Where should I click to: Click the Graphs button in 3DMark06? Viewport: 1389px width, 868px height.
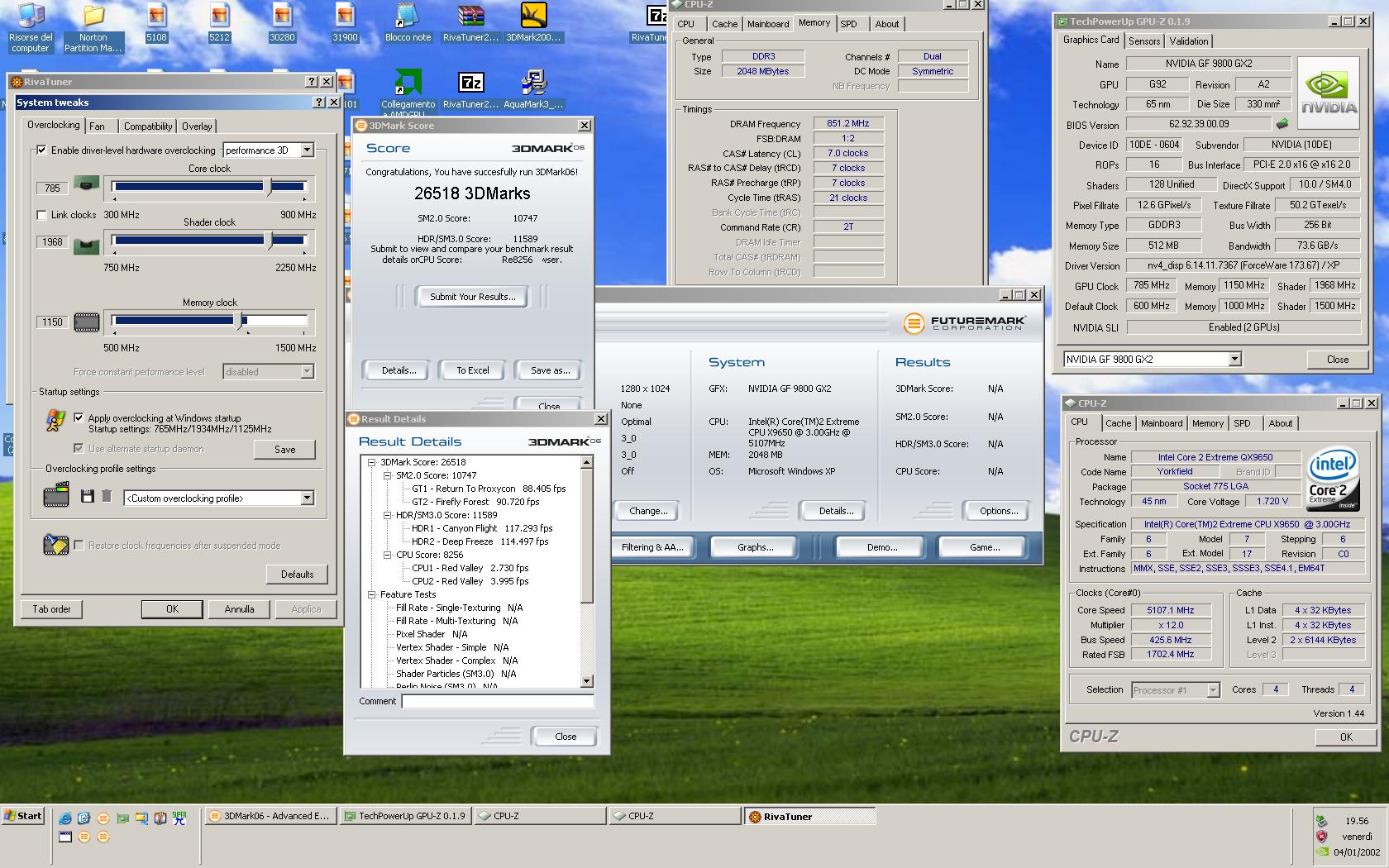756,547
